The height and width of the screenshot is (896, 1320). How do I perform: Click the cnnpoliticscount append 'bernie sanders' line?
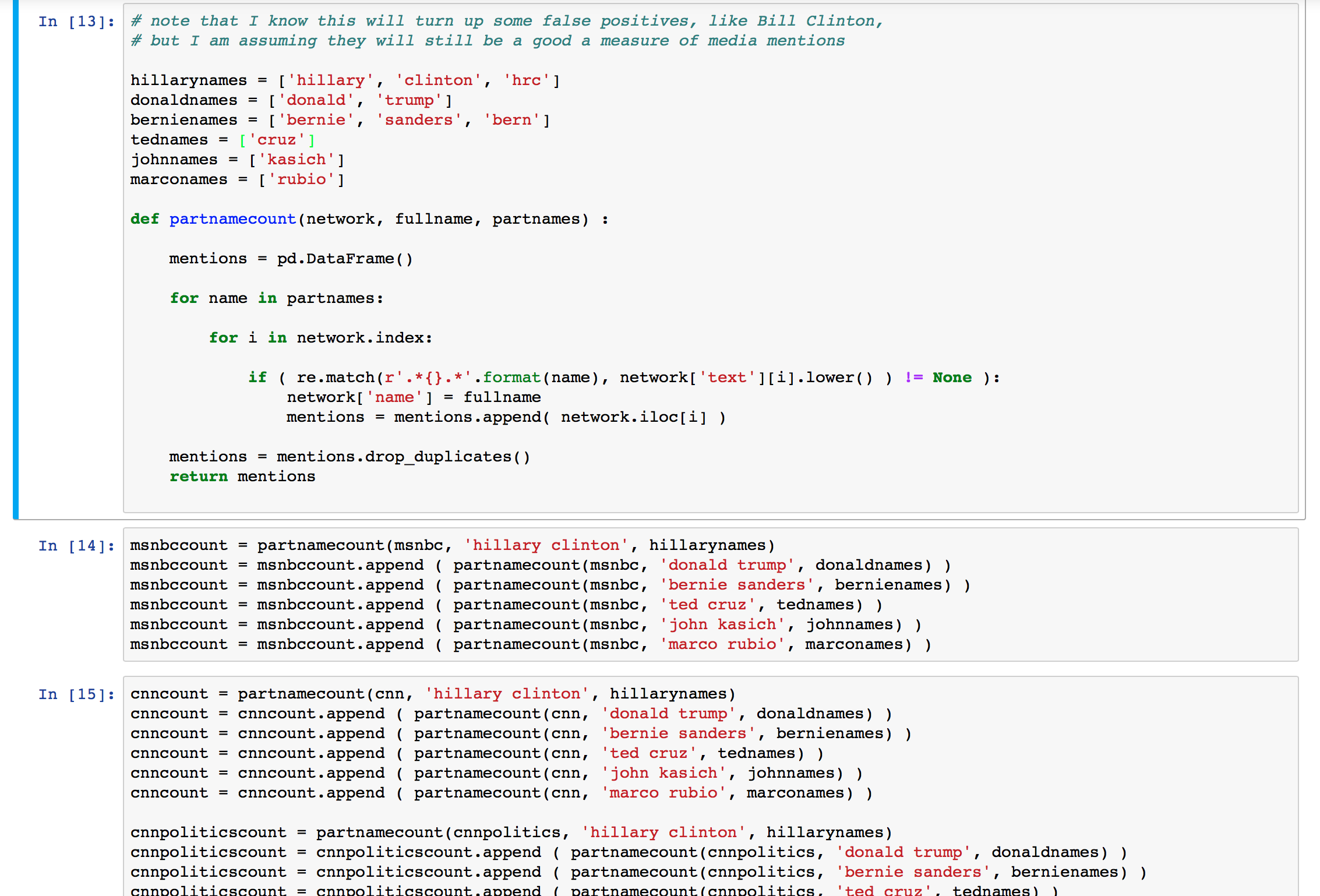click(638, 872)
